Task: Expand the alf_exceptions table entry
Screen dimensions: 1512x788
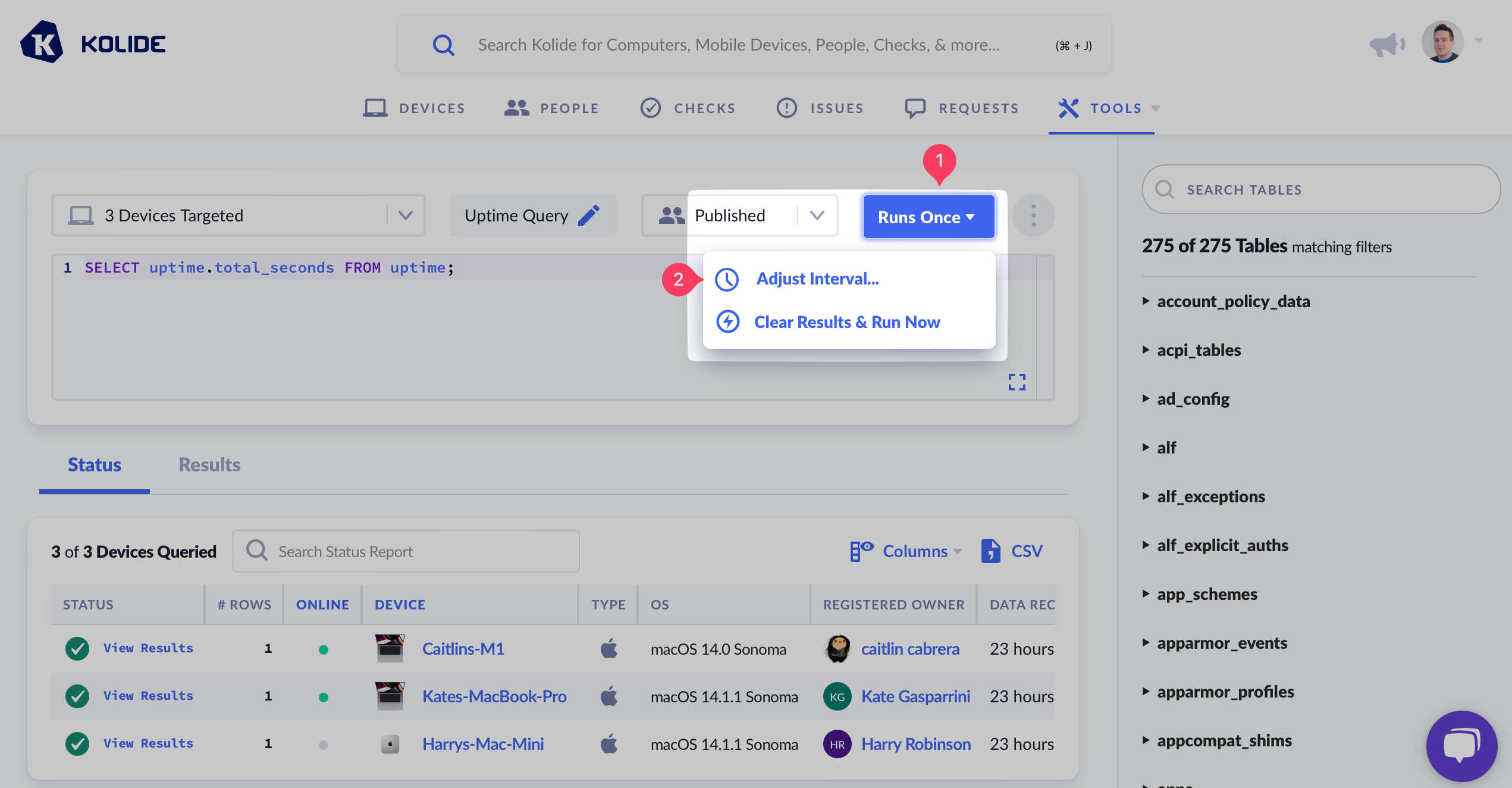Action: click(x=1210, y=496)
